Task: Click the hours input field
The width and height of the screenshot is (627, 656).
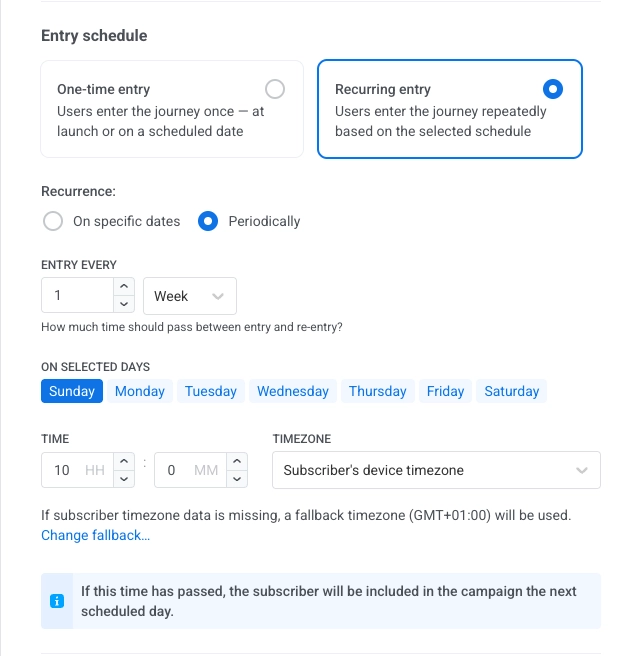Action: click(75, 470)
